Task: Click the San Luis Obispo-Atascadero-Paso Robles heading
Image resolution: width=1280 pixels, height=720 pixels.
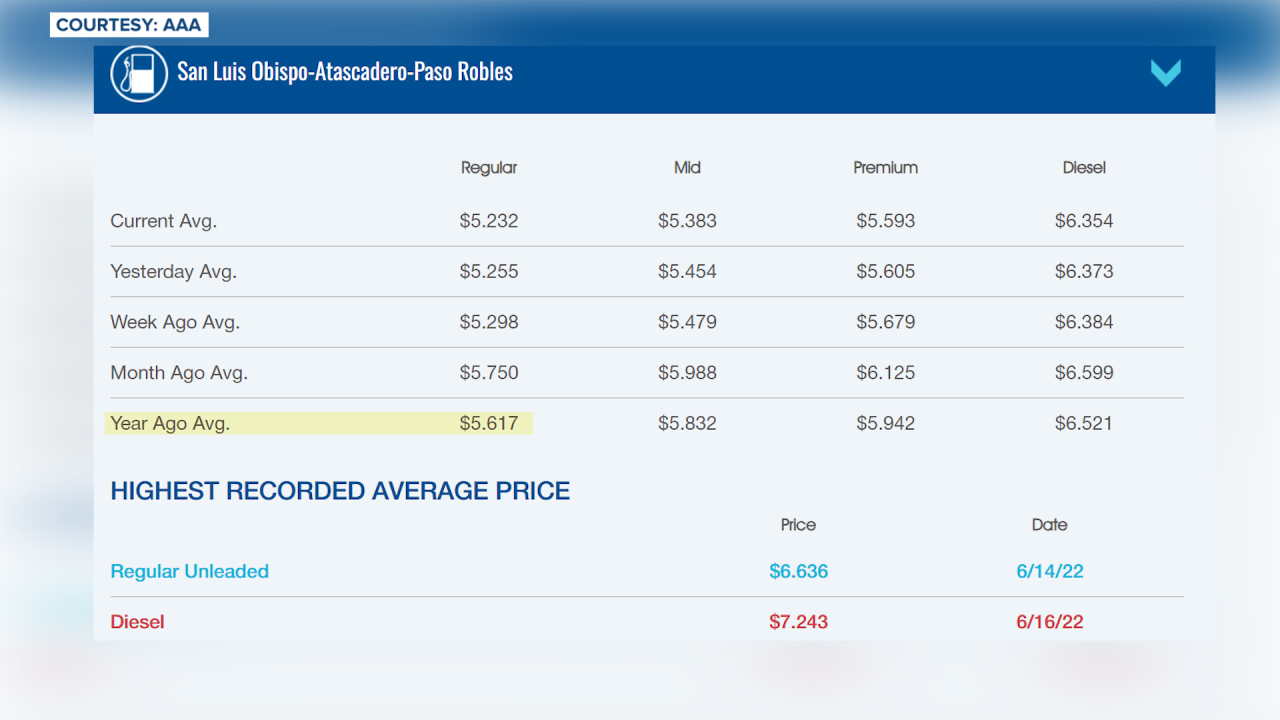Action: coord(345,72)
